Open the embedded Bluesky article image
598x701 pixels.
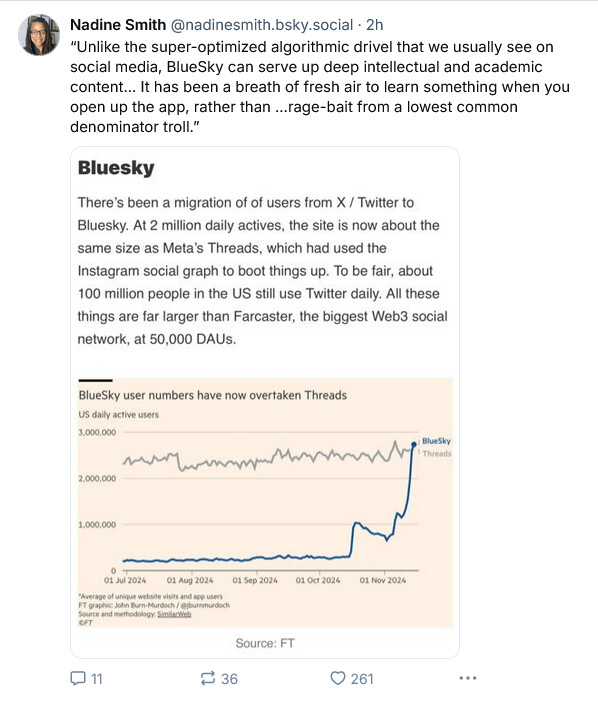point(265,402)
